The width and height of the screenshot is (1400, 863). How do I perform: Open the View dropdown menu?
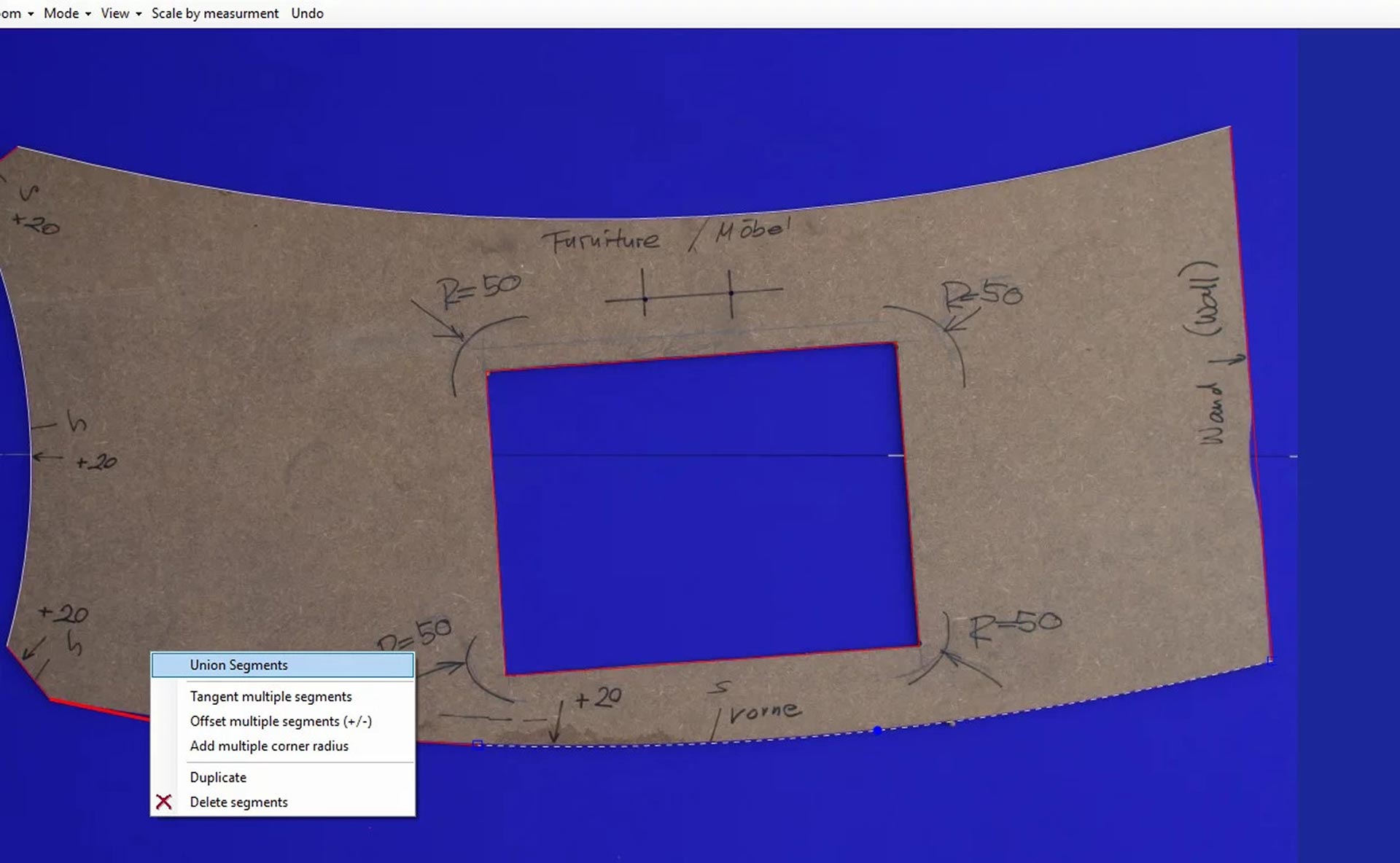pos(121,13)
